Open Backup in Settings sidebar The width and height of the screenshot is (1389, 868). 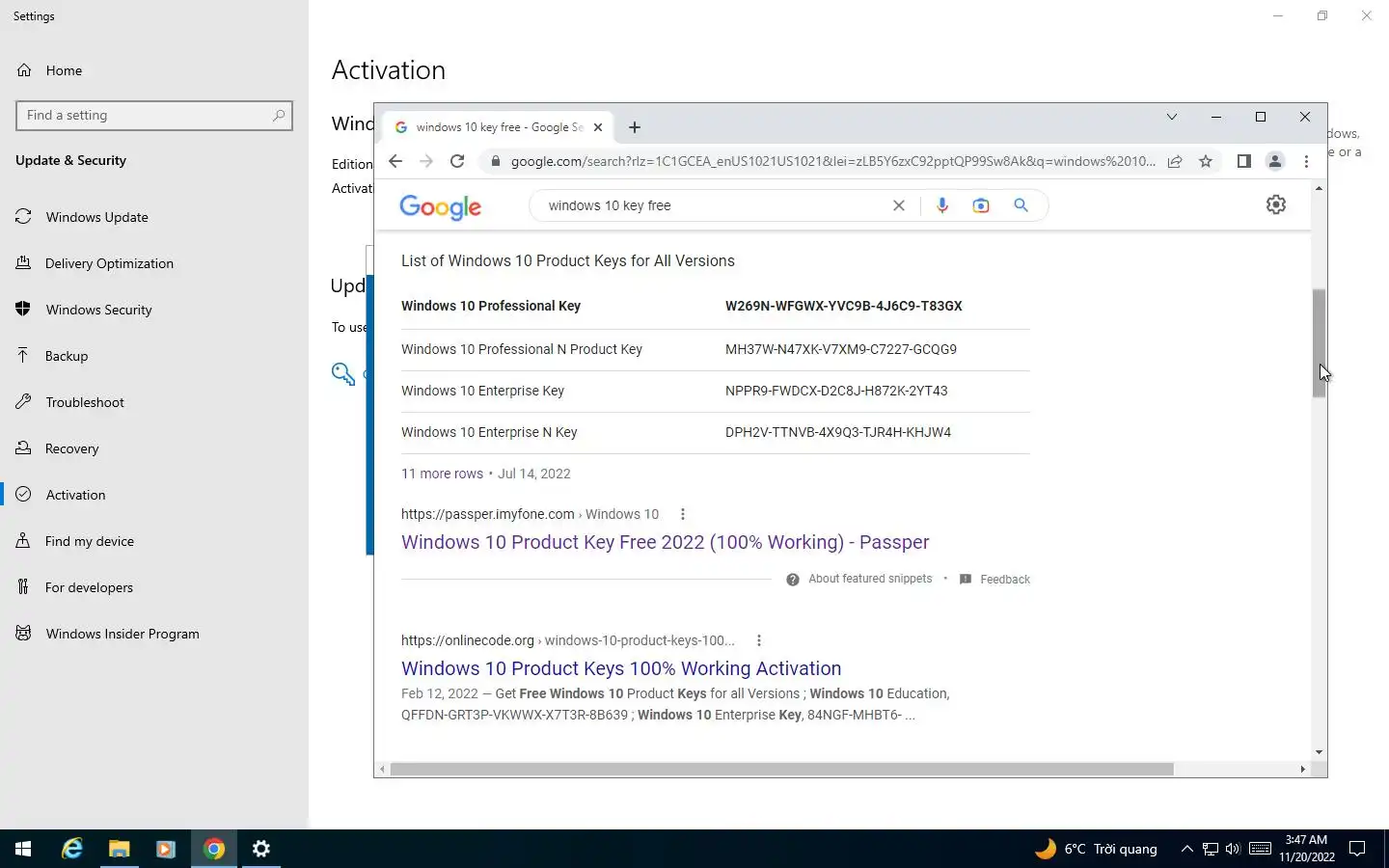tap(154, 356)
